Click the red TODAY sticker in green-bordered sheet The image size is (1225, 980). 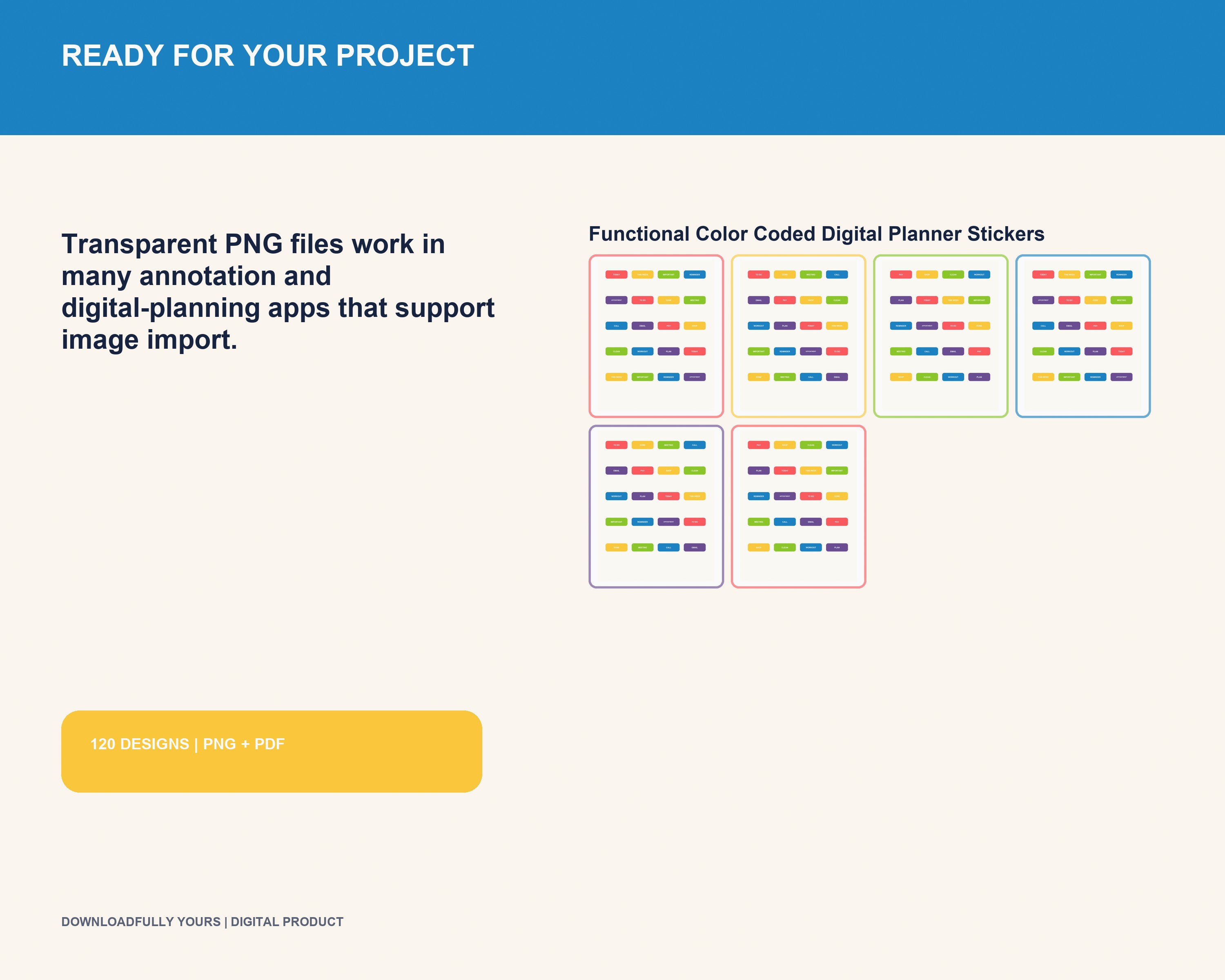click(x=927, y=300)
